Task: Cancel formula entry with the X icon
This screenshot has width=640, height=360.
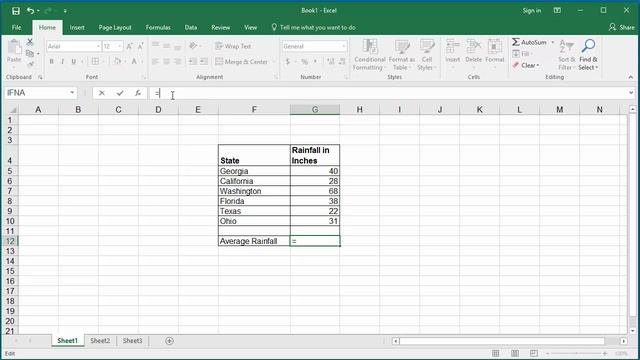Action: point(102,93)
